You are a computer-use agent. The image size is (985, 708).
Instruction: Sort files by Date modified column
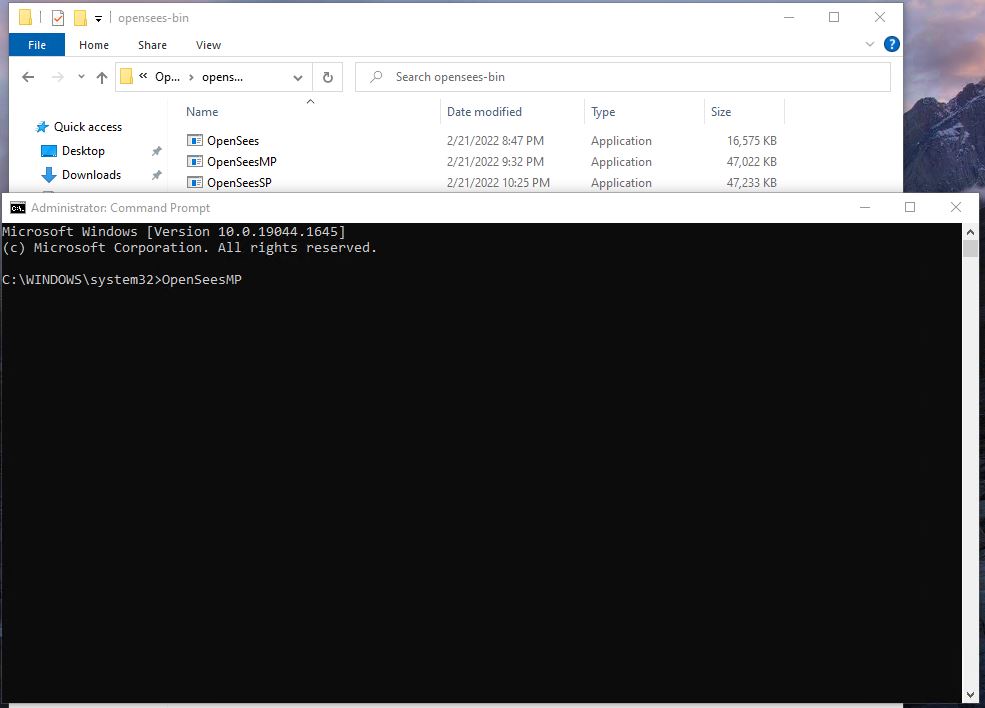[484, 112]
